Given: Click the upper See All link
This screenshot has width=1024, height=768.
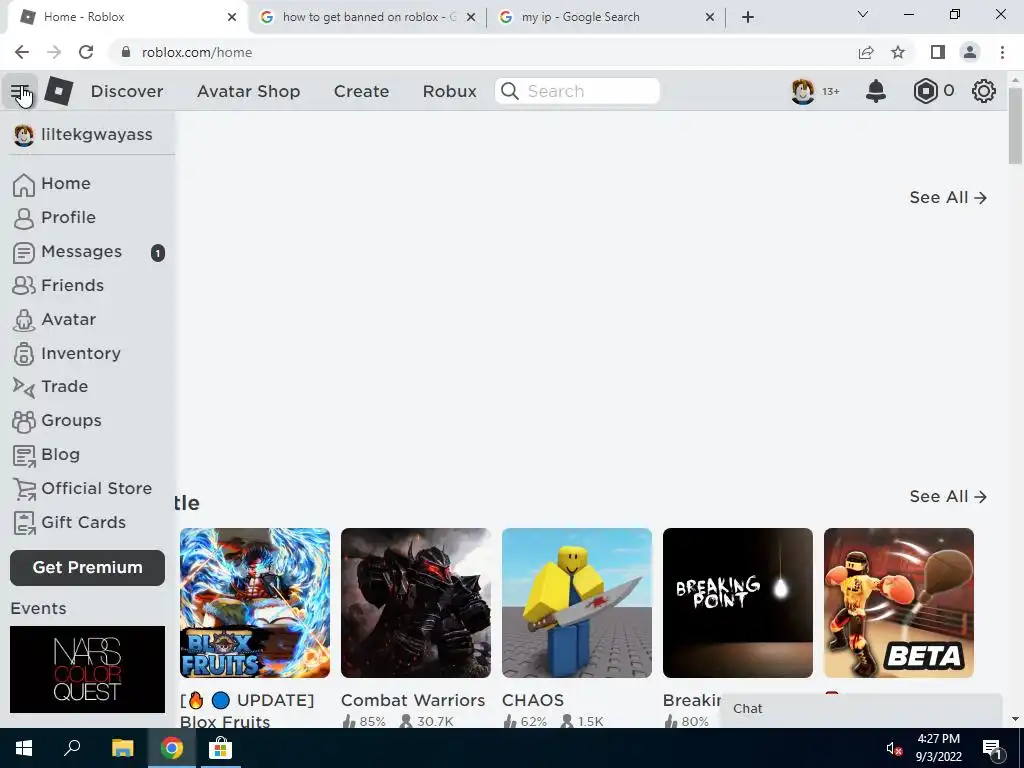Looking at the screenshot, I should (948, 197).
